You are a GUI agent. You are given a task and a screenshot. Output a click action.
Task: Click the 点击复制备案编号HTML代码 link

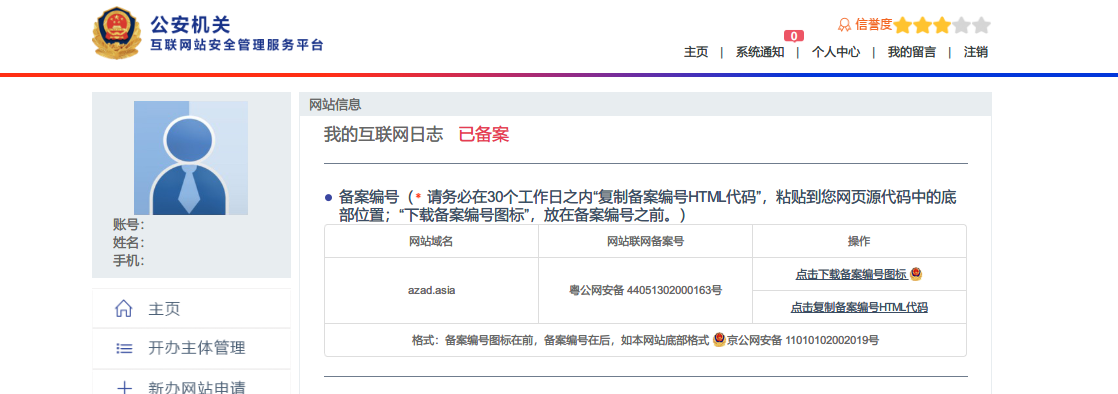tap(859, 308)
